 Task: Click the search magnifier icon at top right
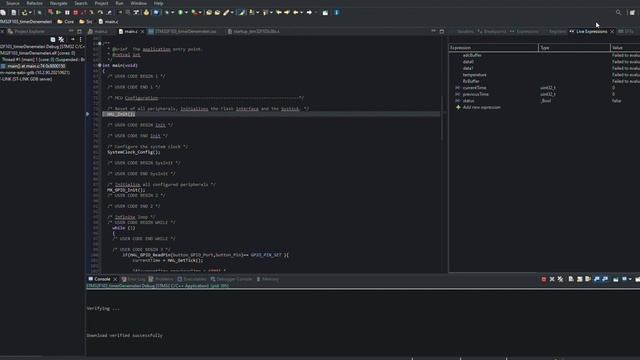618,13
